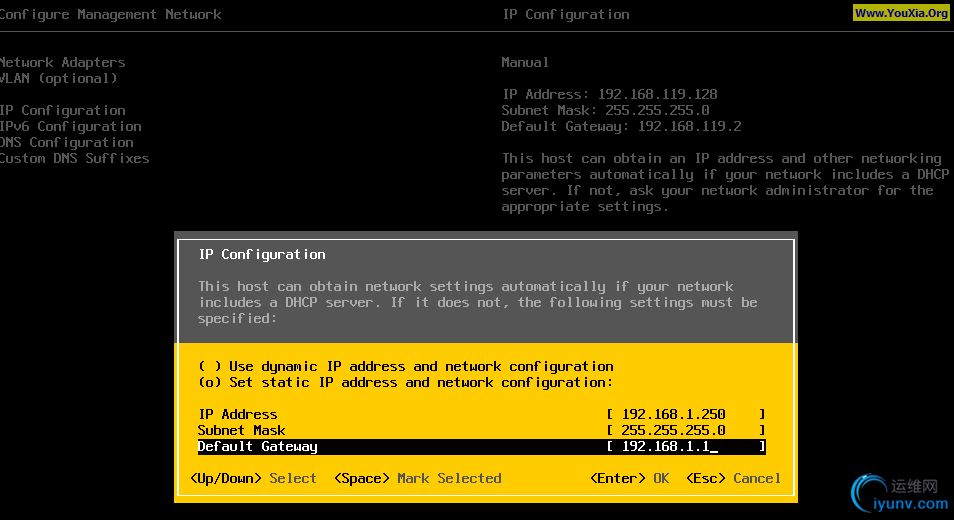Image resolution: width=954 pixels, height=520 pixels.
Task: Open the Www.YouXia.Org watermark link
Action: 901,13
